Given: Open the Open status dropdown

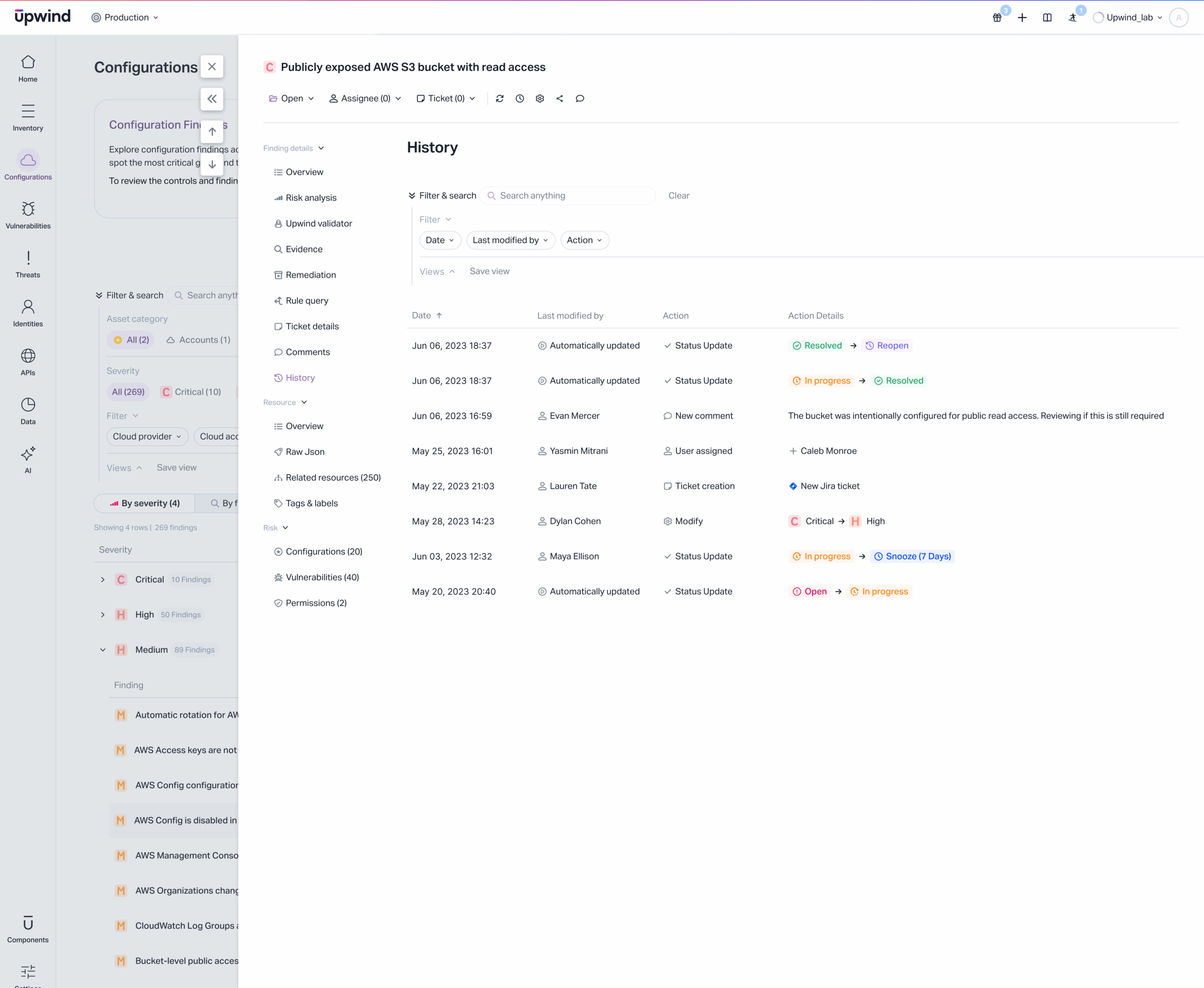Looking at the screenshot, I should (x=291, y=98).
